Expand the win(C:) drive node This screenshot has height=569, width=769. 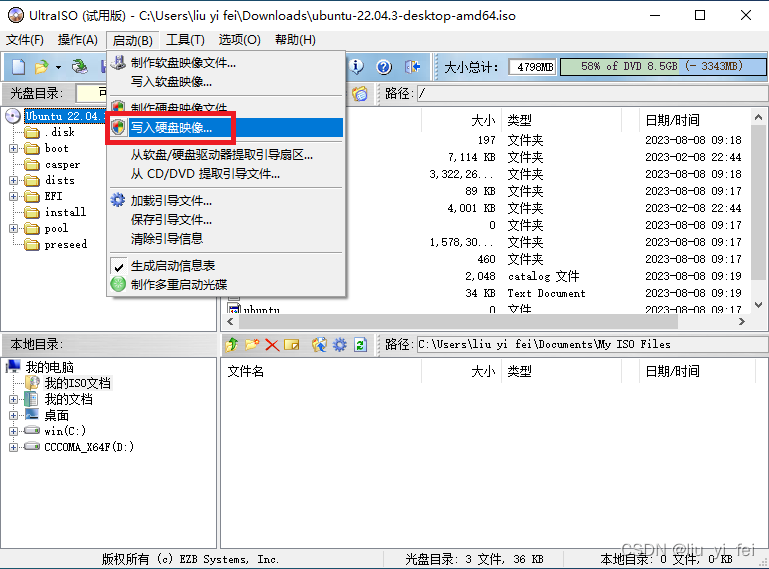point(14,432)
